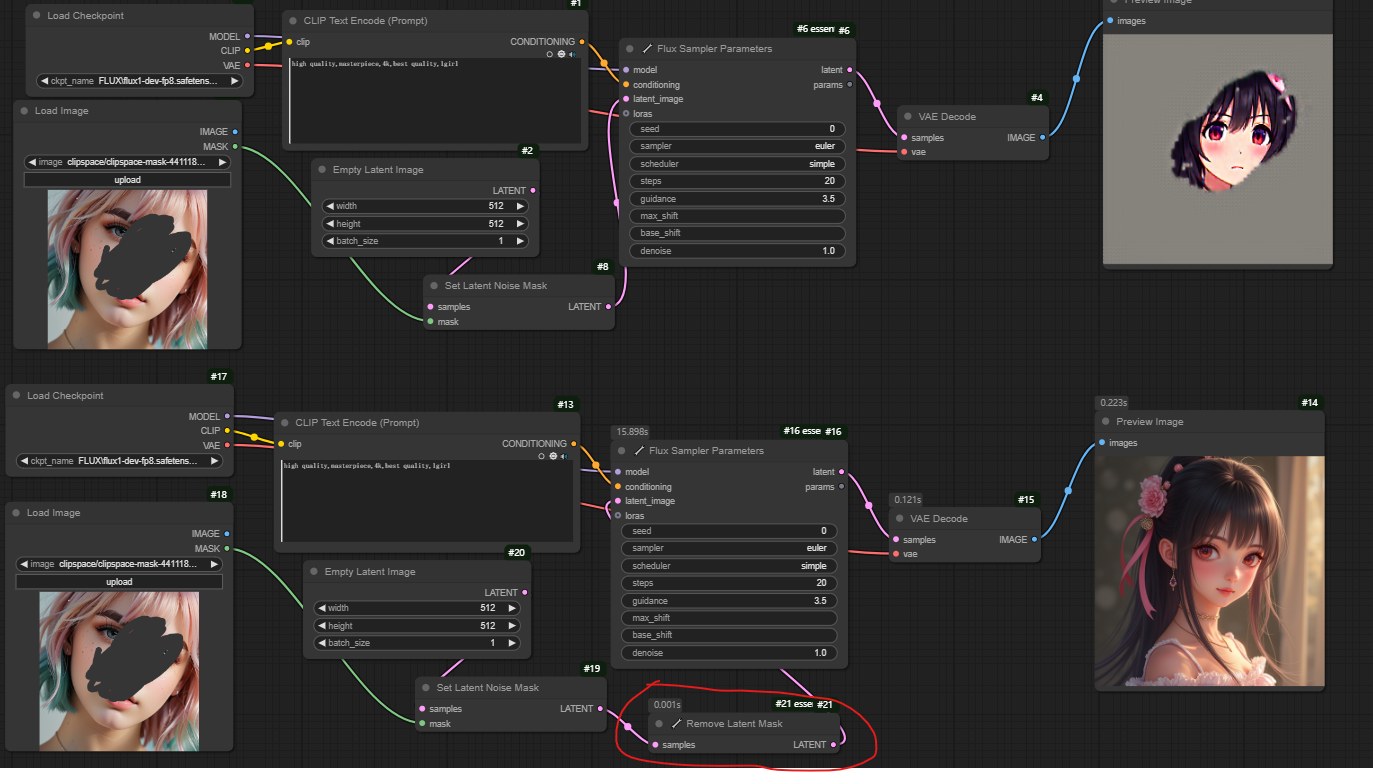
Task: Click the speaker icon in CLIP Text Encode #13
Action: (563, 456)
